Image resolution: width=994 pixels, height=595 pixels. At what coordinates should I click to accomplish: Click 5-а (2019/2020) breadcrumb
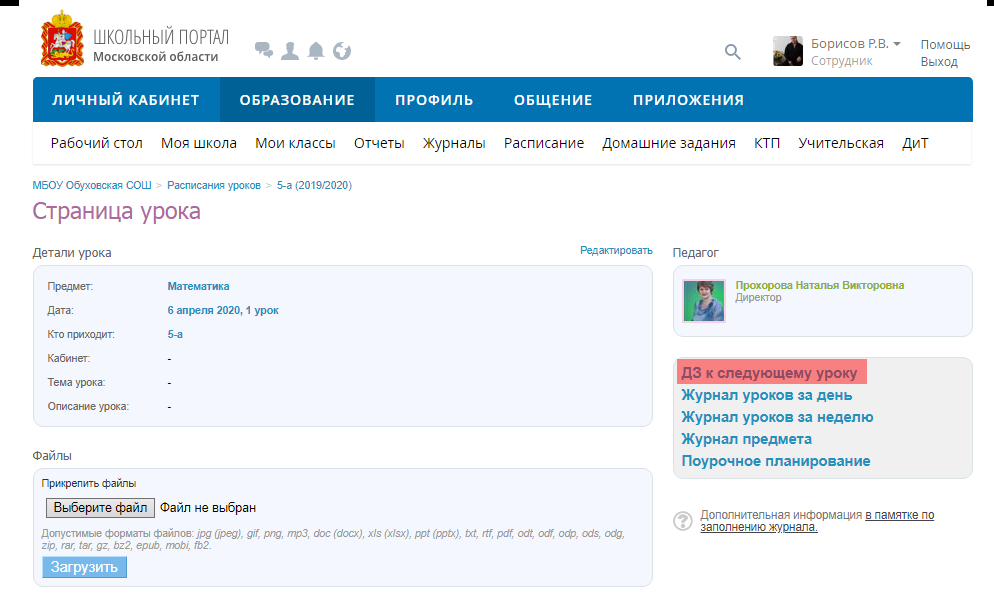click(x=314, y=185)
